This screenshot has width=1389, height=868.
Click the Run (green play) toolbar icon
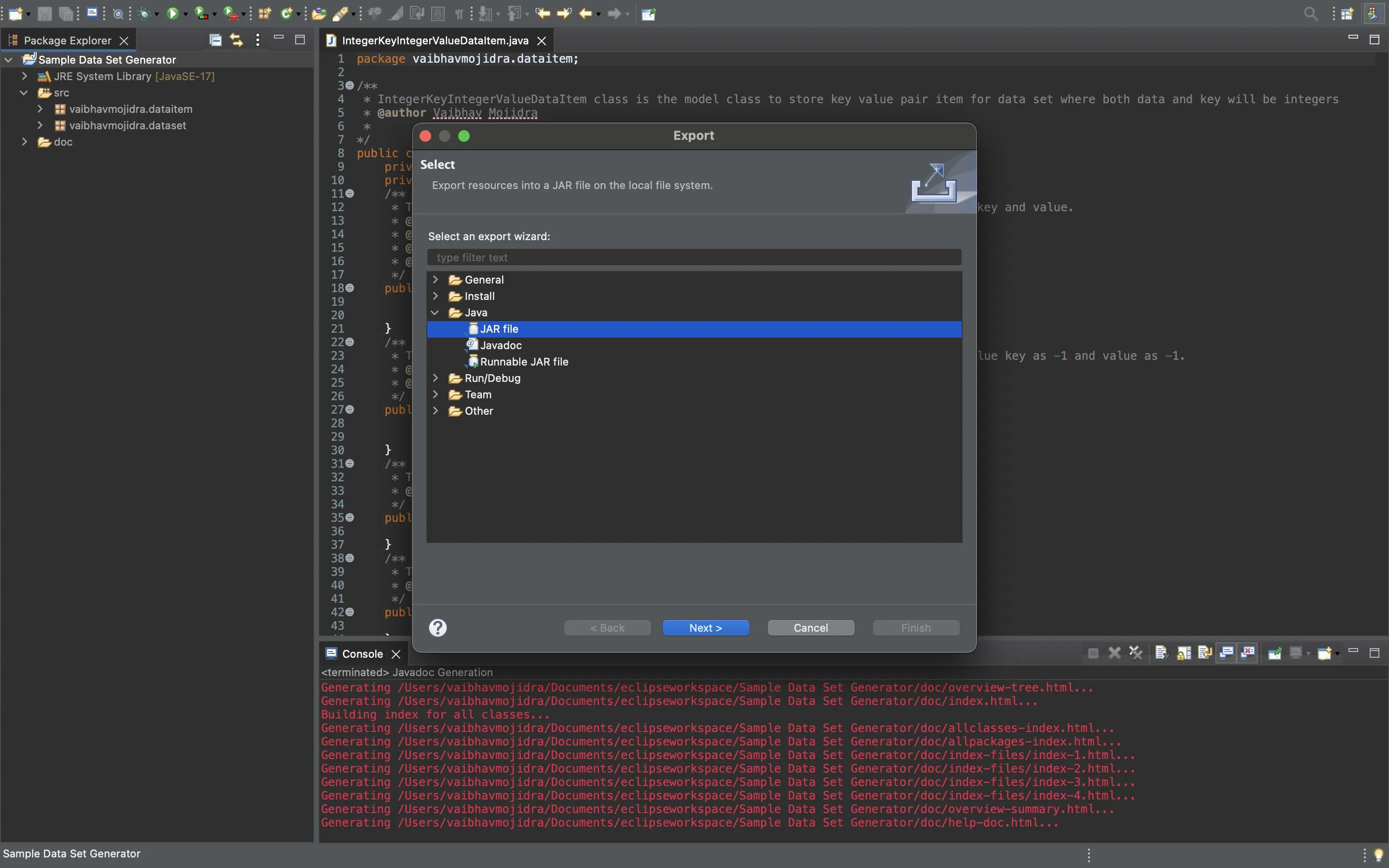pyautogui.click(x=173, y=13)
